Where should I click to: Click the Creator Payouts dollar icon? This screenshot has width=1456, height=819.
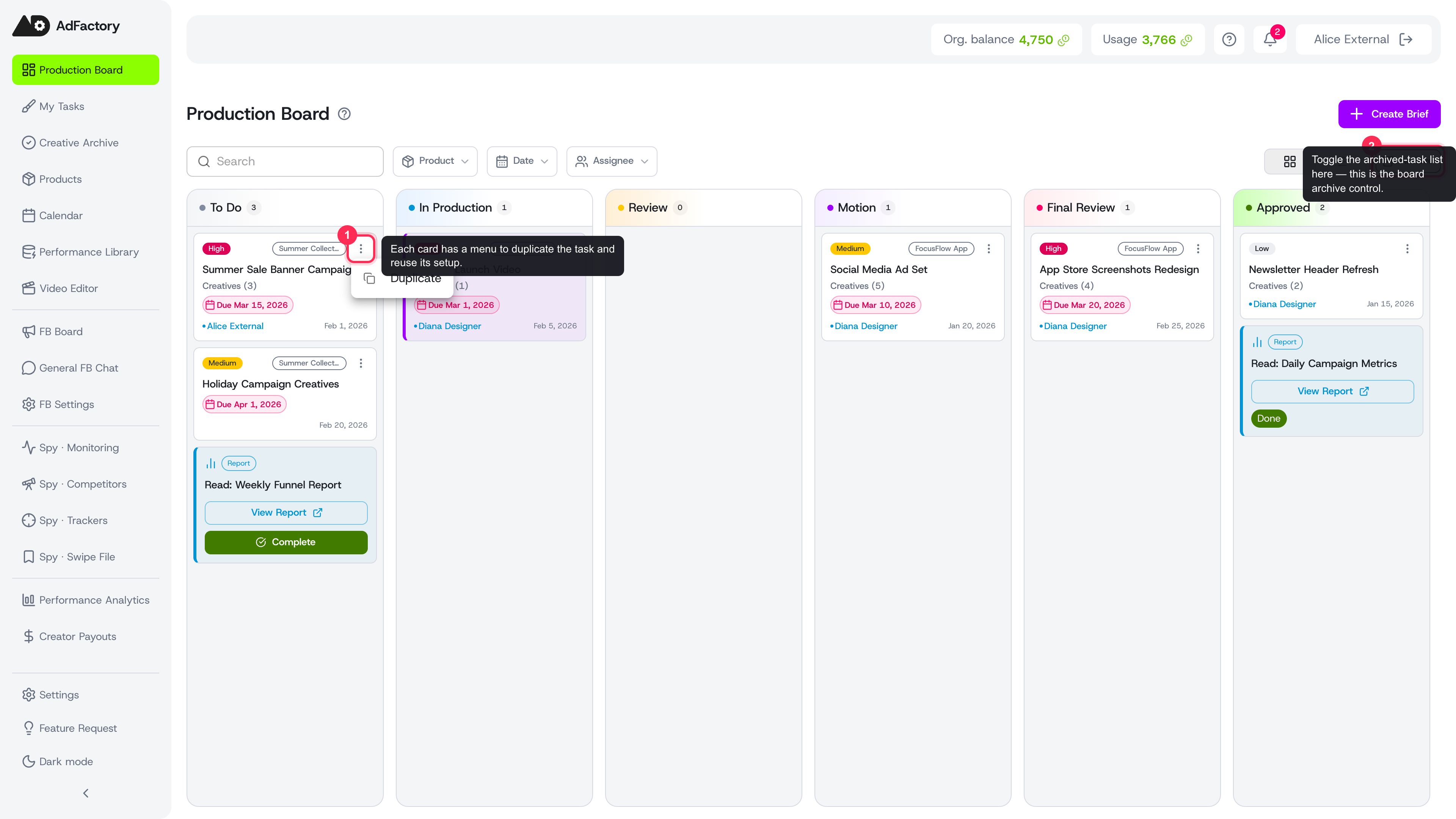click(28, 637)
